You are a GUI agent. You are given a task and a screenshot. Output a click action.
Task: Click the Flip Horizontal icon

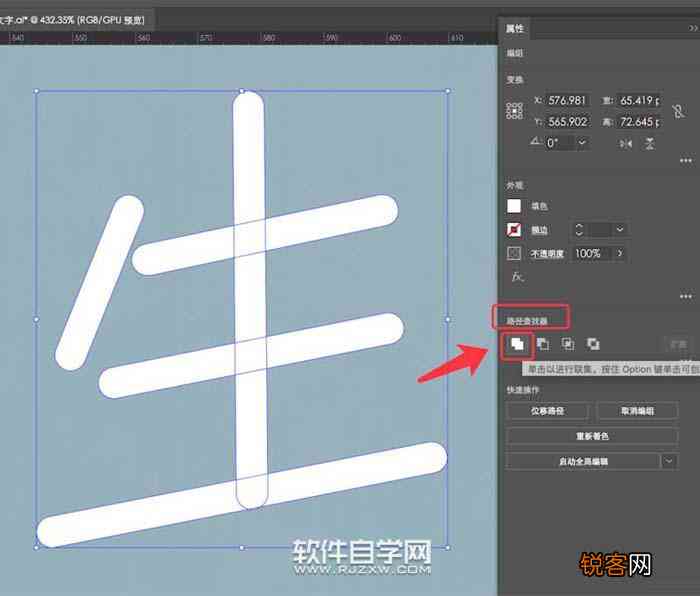(x=625, y=144)
